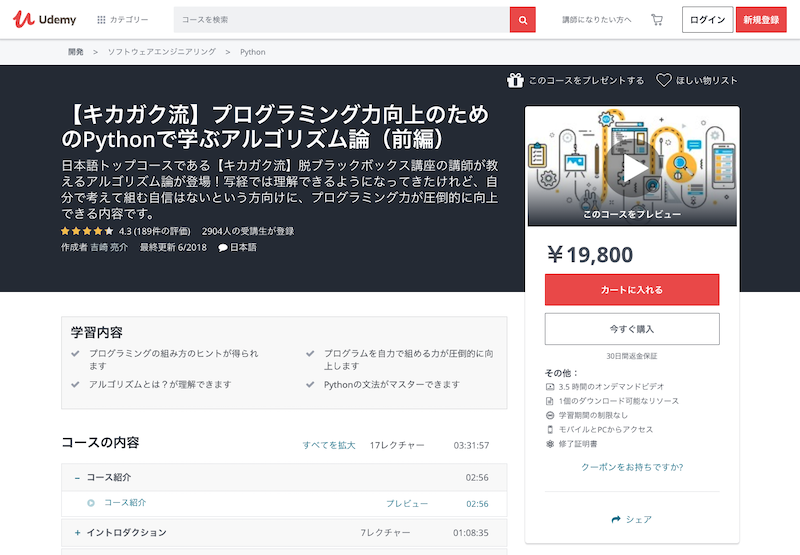This screenshot has height=555, width=800.
Task: Open the shopping cart icon
Action: pyautogui.click(x=657, y=19)
